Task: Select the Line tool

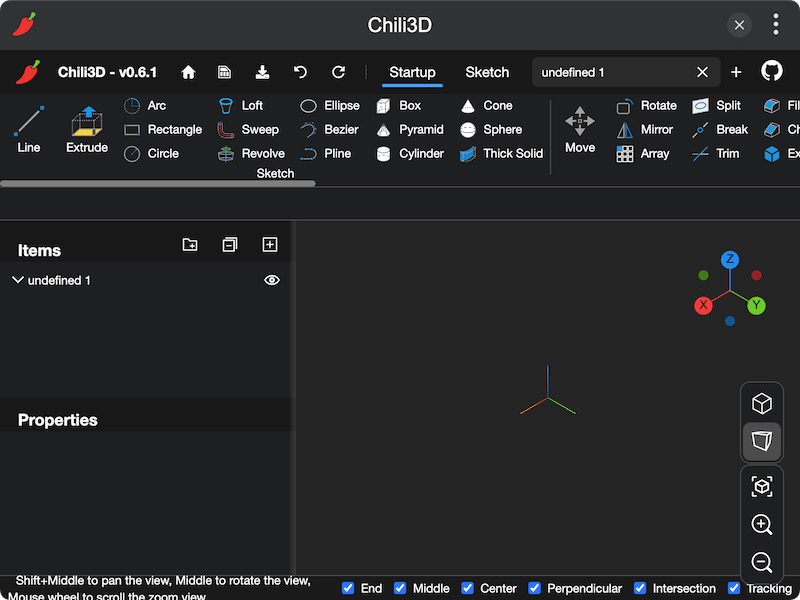Action: pyautogui.click(x=29, y=130)
